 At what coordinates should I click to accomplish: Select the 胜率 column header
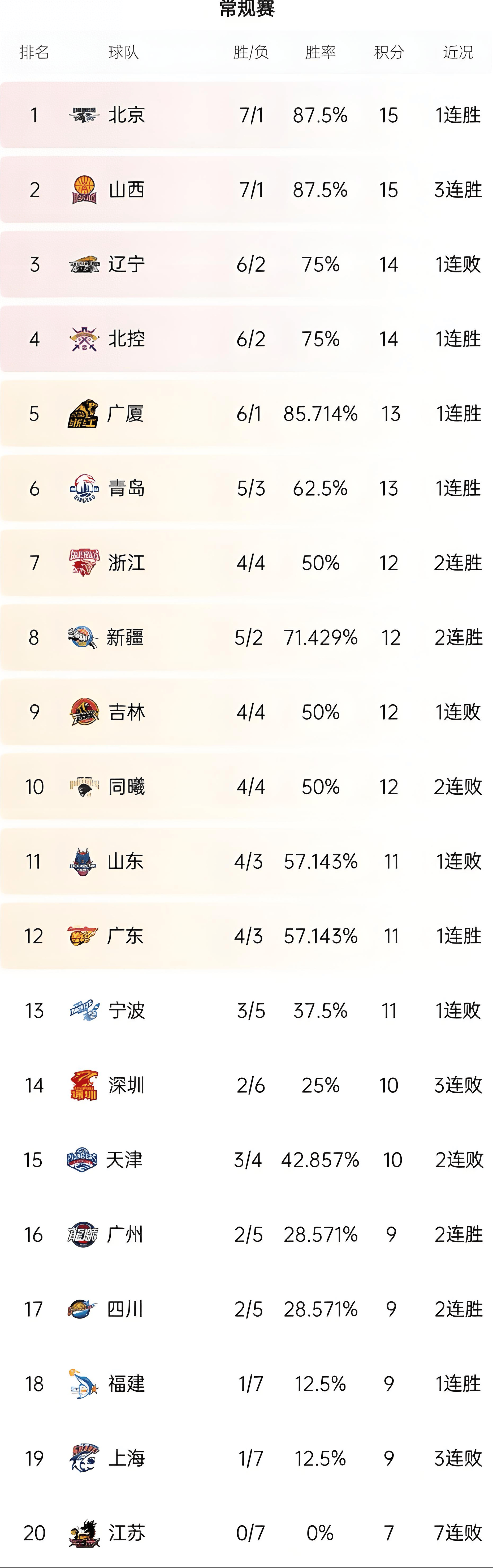320,52
